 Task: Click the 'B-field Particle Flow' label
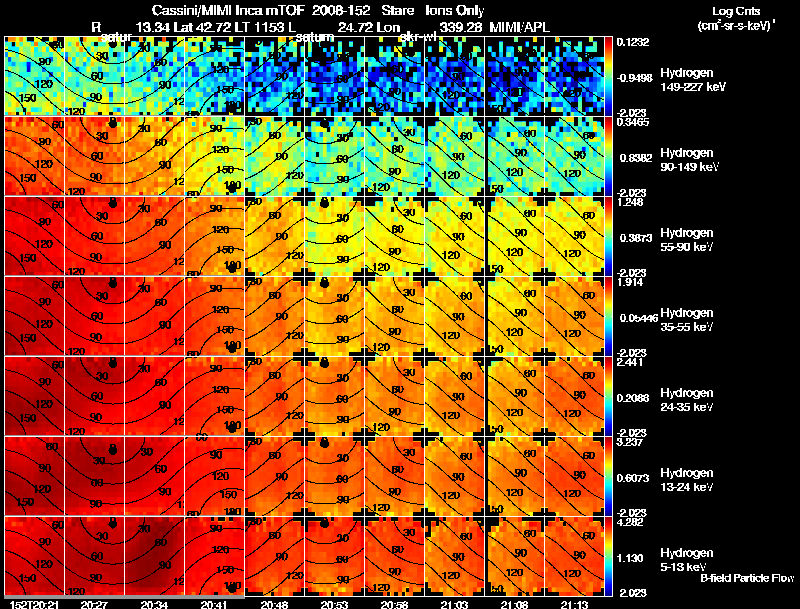pos(747,578)
